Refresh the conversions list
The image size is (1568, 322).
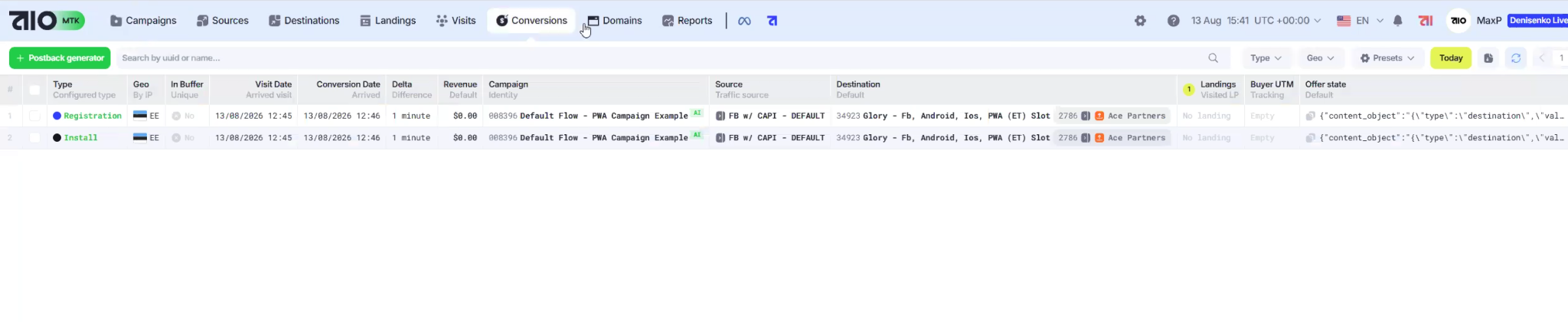coord(1515,58)
